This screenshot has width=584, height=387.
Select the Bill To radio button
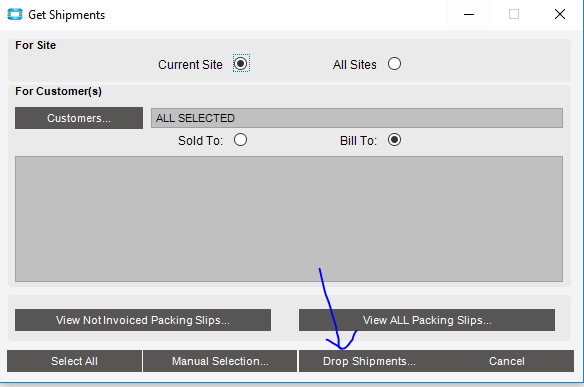[394, 140]
